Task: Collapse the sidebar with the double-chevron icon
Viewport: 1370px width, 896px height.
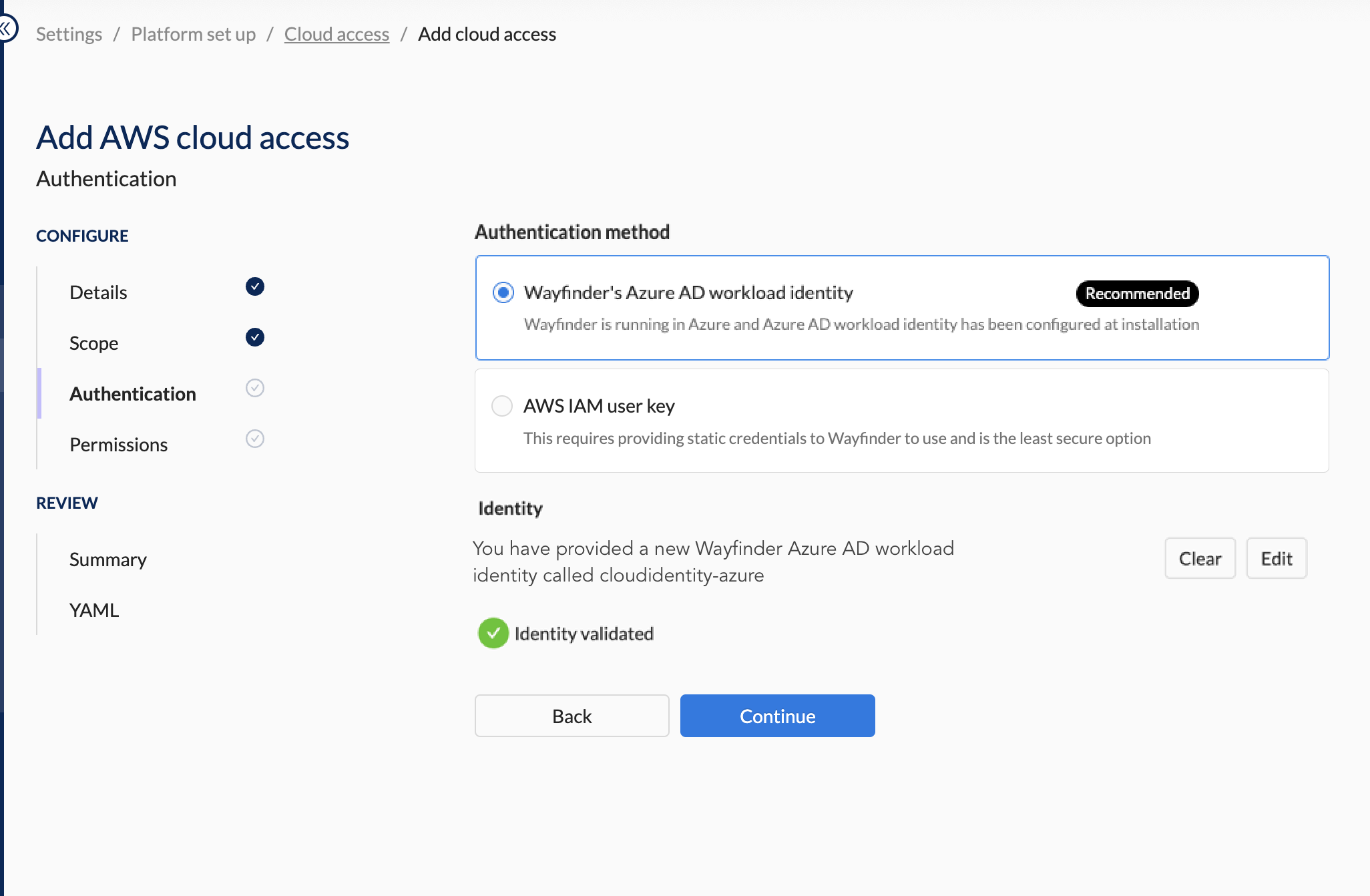Action: (7, 29)
